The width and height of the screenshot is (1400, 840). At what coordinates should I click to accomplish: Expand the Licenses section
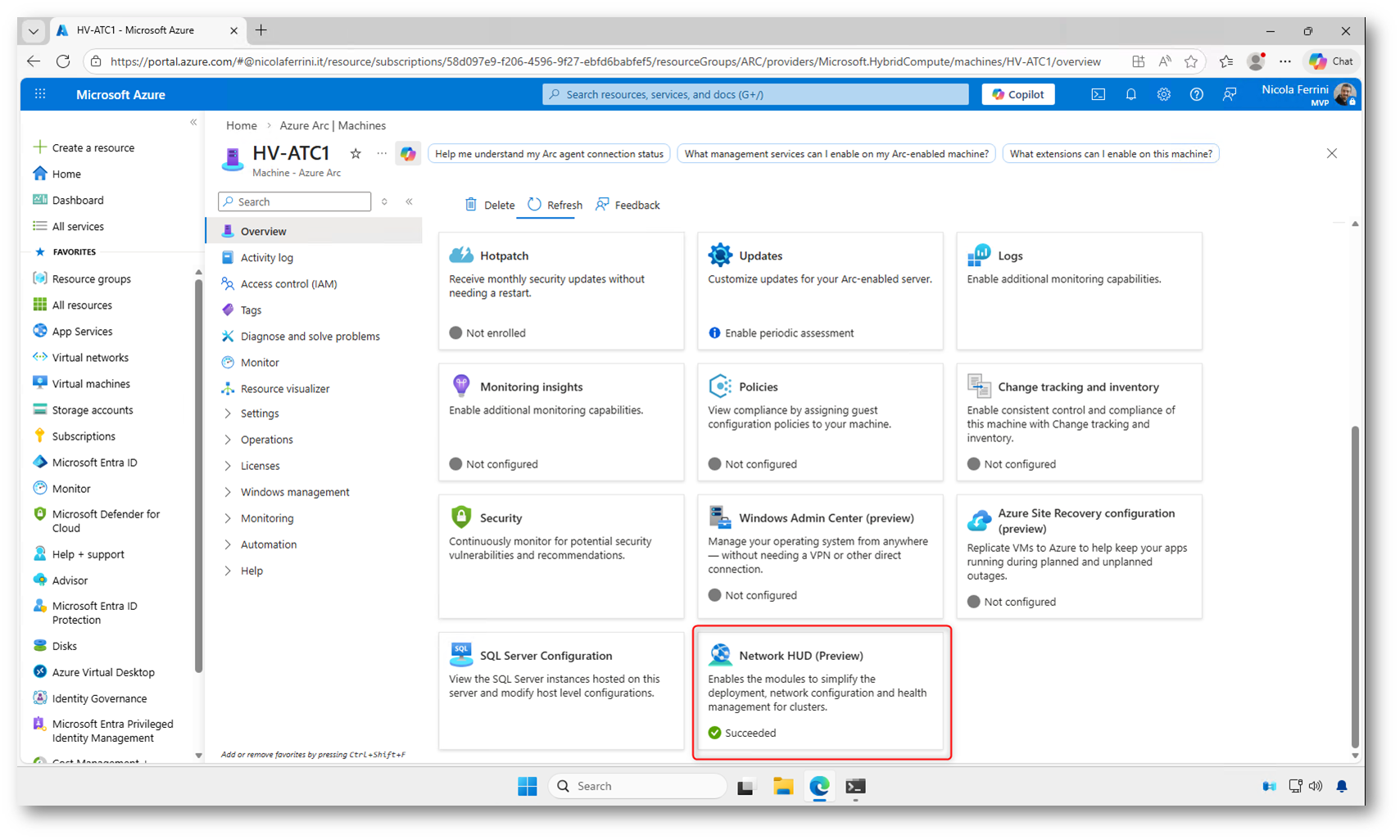(260, 466)
